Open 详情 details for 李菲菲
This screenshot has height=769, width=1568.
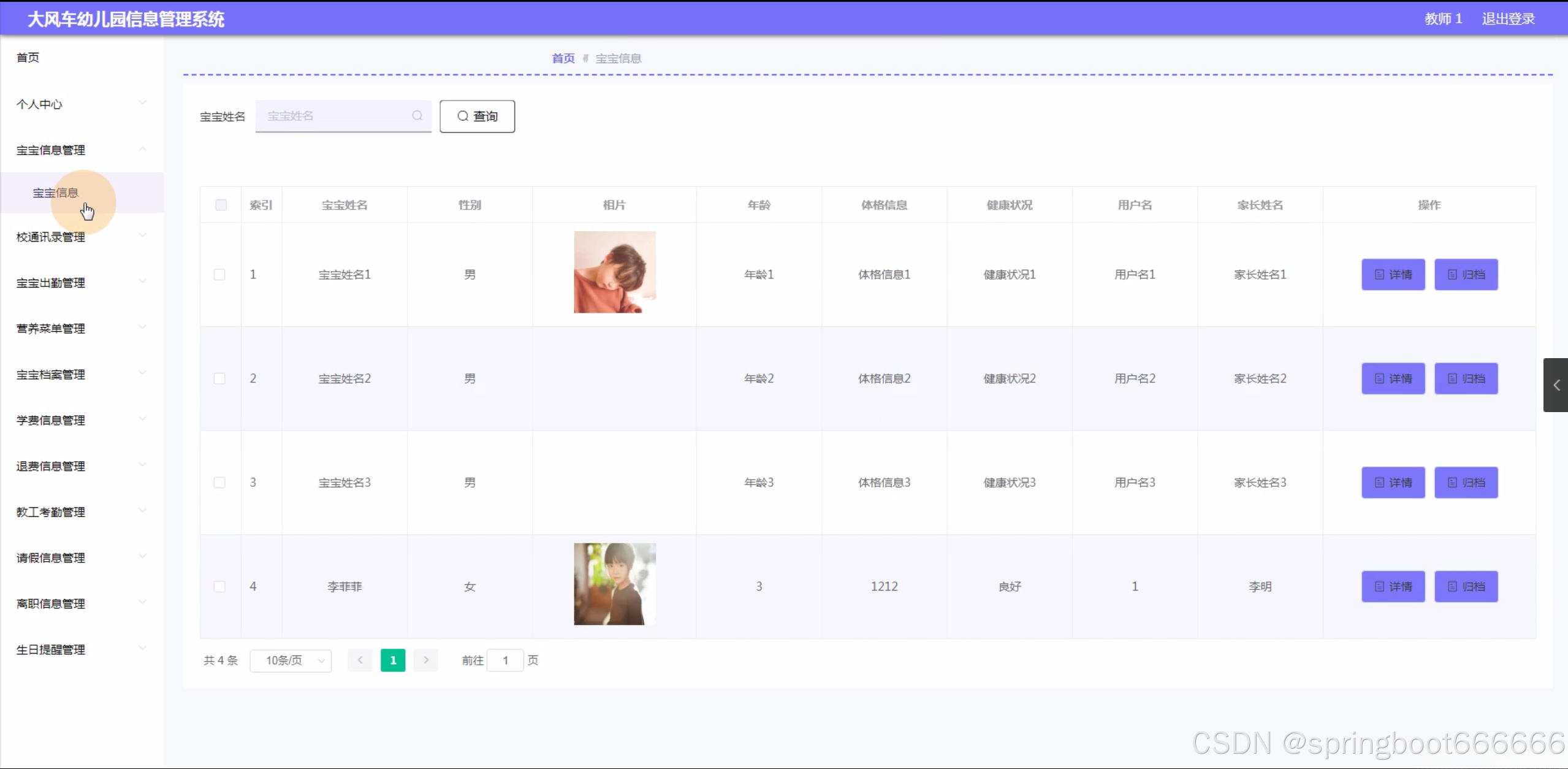(x=1393, y=586)
